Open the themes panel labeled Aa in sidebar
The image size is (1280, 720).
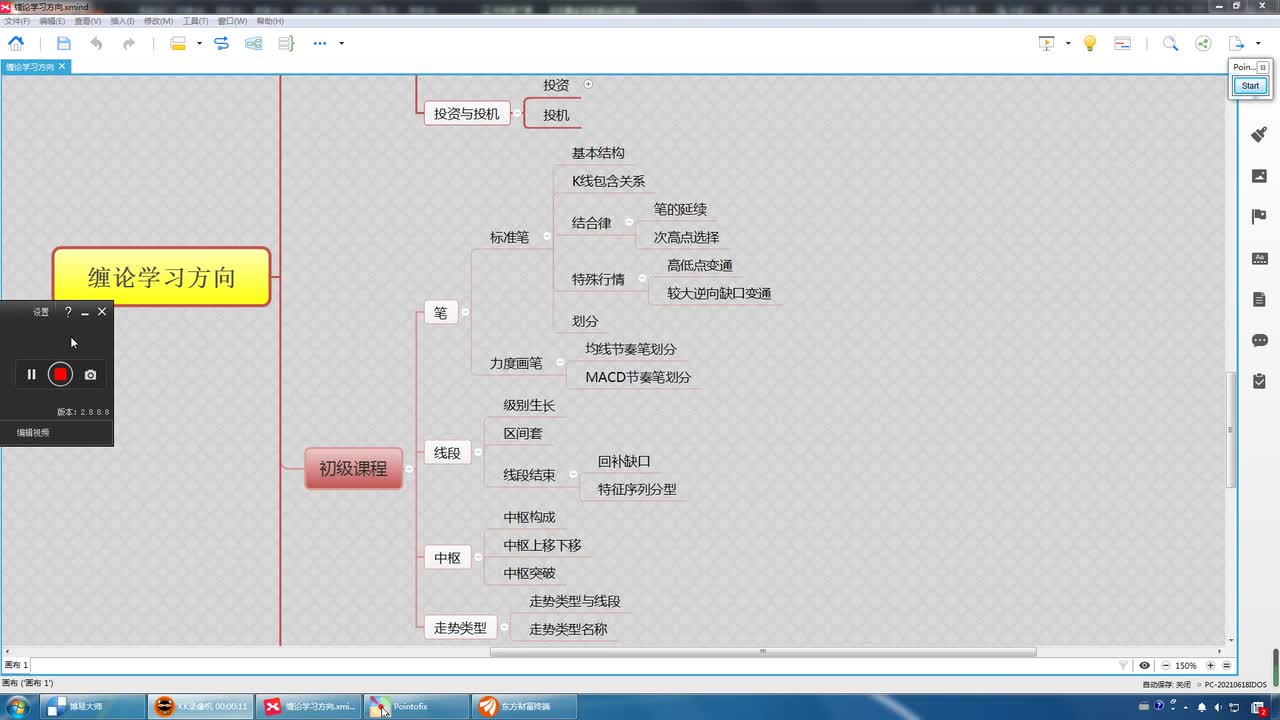[1259, 258]
